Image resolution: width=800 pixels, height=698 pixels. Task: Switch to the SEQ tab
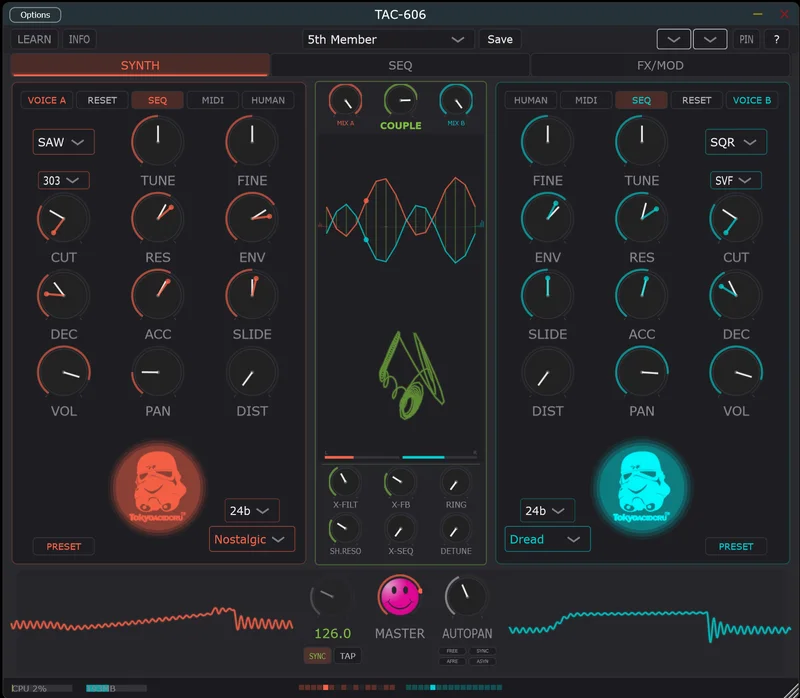(x=400, y=64)
